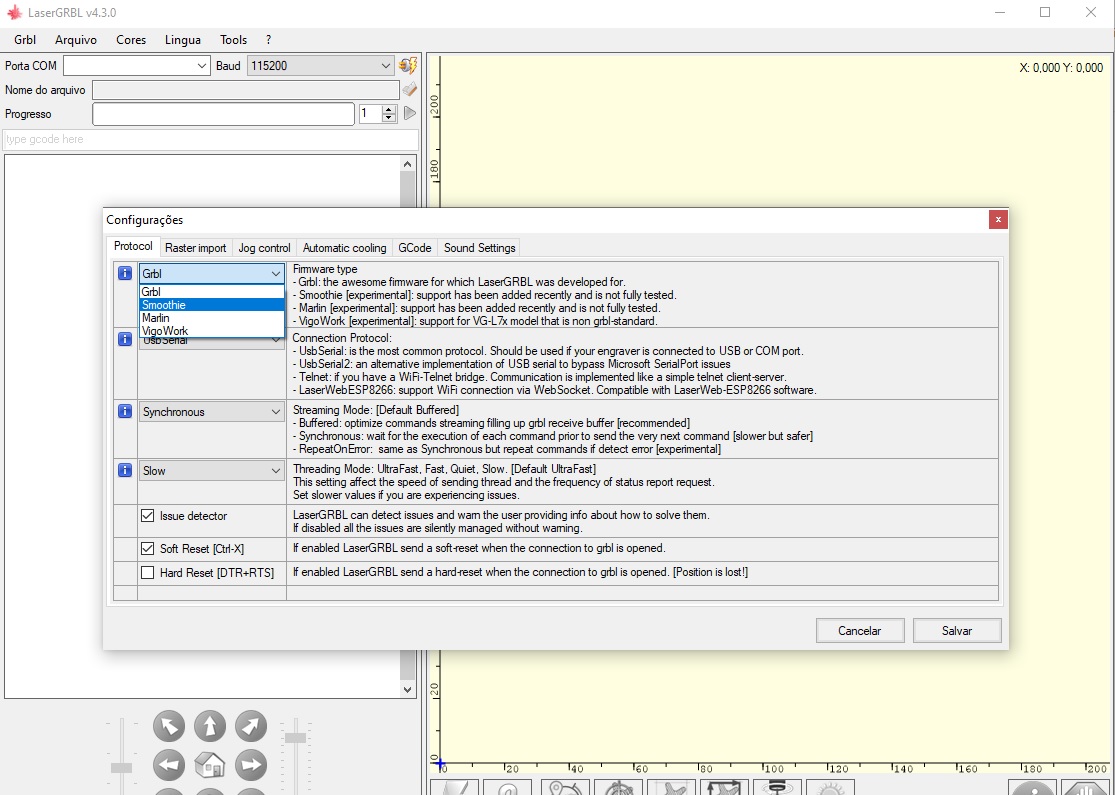Jog up using the up arrow button
Viewport: 1115px width, 795px height.
pos(210,726)
